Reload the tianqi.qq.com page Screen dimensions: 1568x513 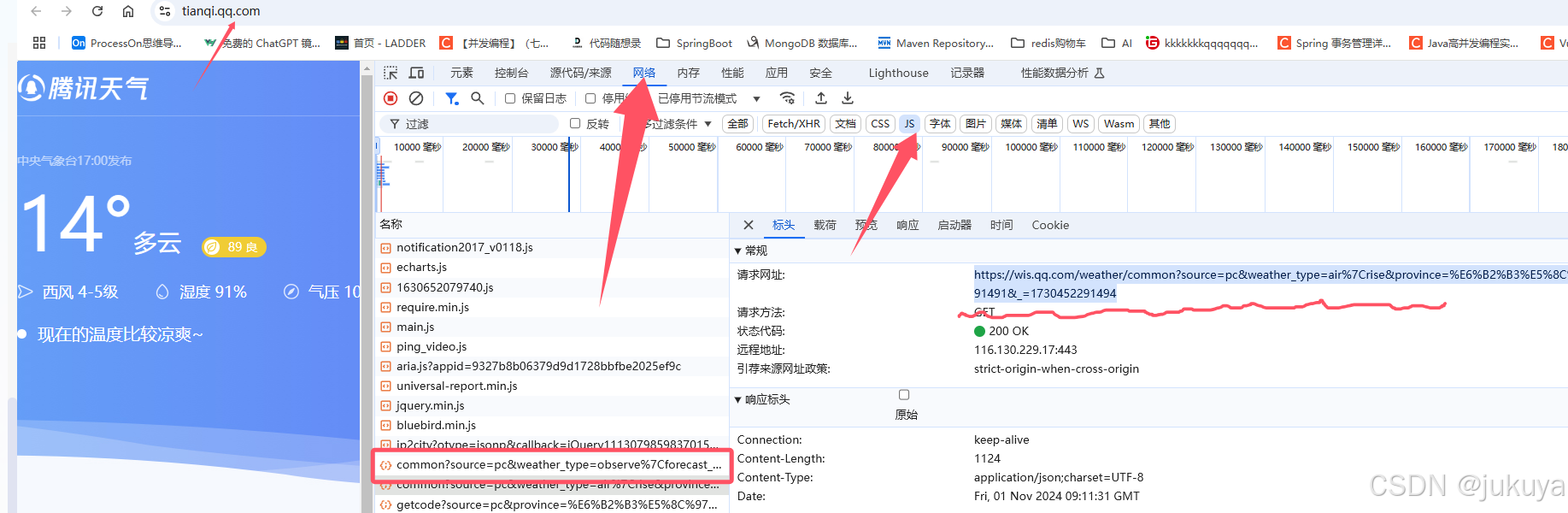pyautogui.click(x=97, y=11)
